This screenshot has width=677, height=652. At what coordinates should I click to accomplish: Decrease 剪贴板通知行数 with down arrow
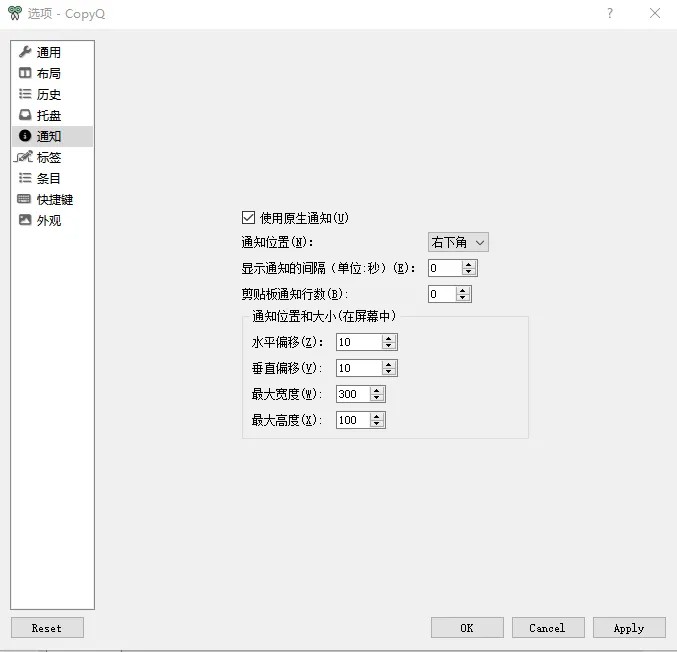click(x=463, y=298)
